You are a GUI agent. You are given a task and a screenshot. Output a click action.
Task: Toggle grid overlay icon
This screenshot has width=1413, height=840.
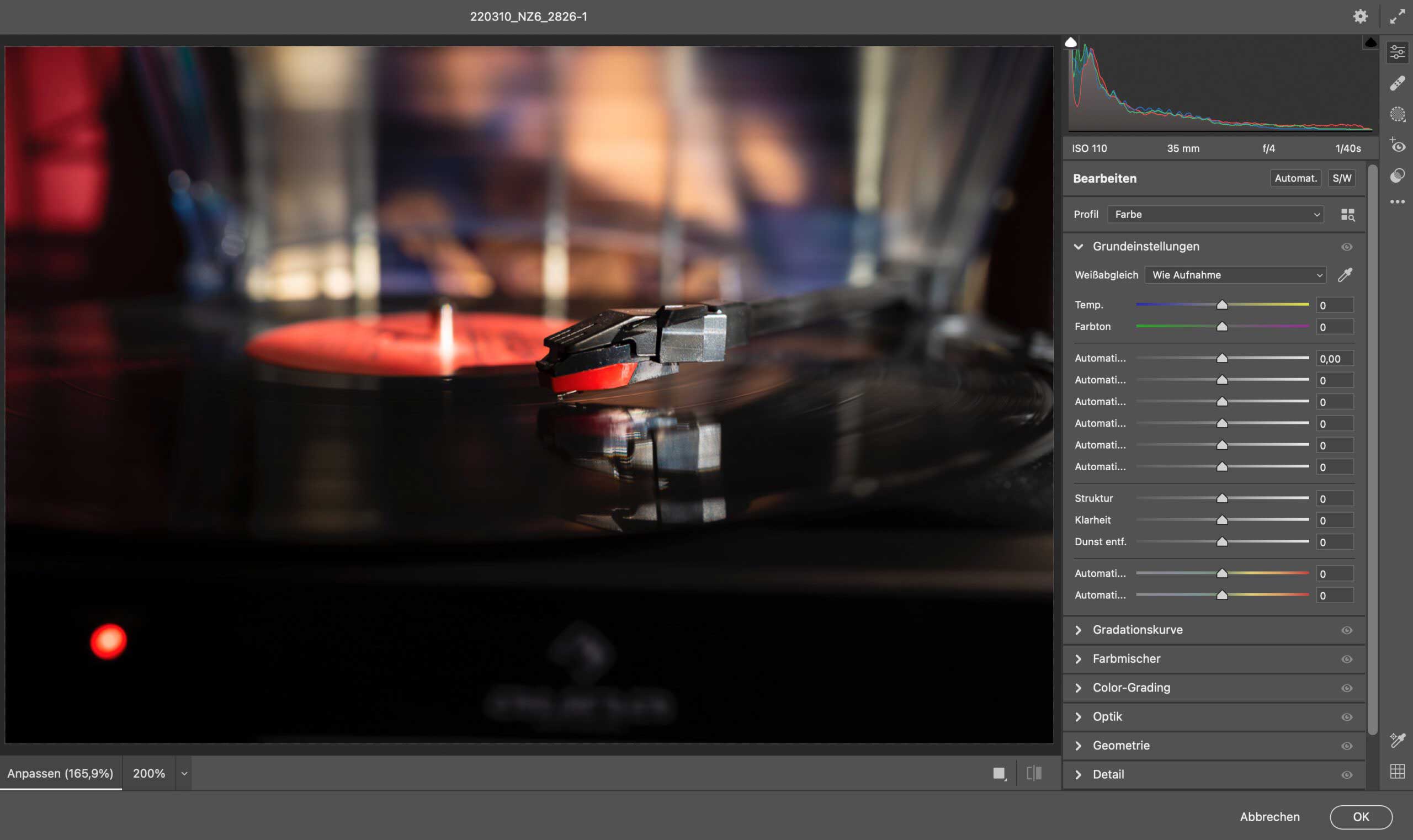(x=1397, y=771)
